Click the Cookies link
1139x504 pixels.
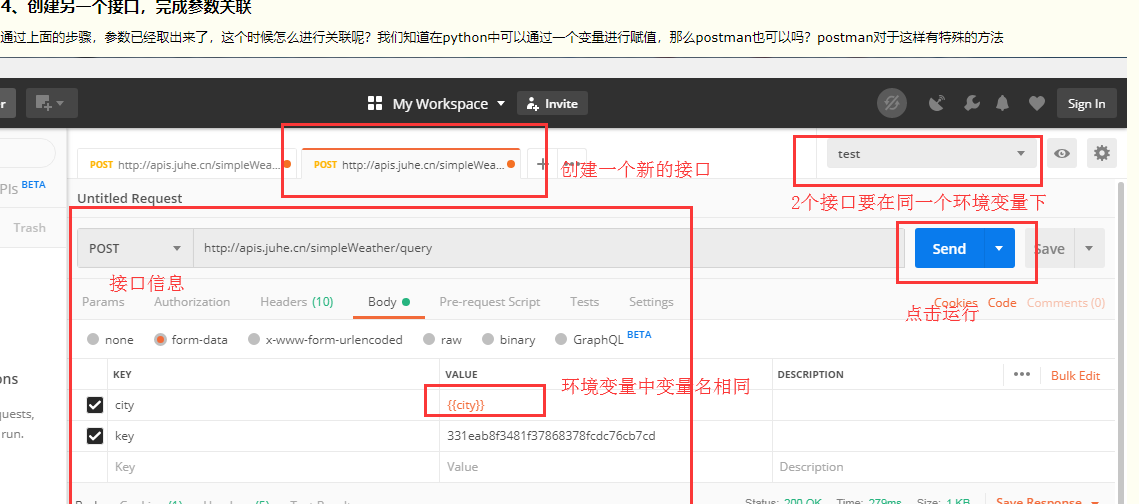click(955, 303)
